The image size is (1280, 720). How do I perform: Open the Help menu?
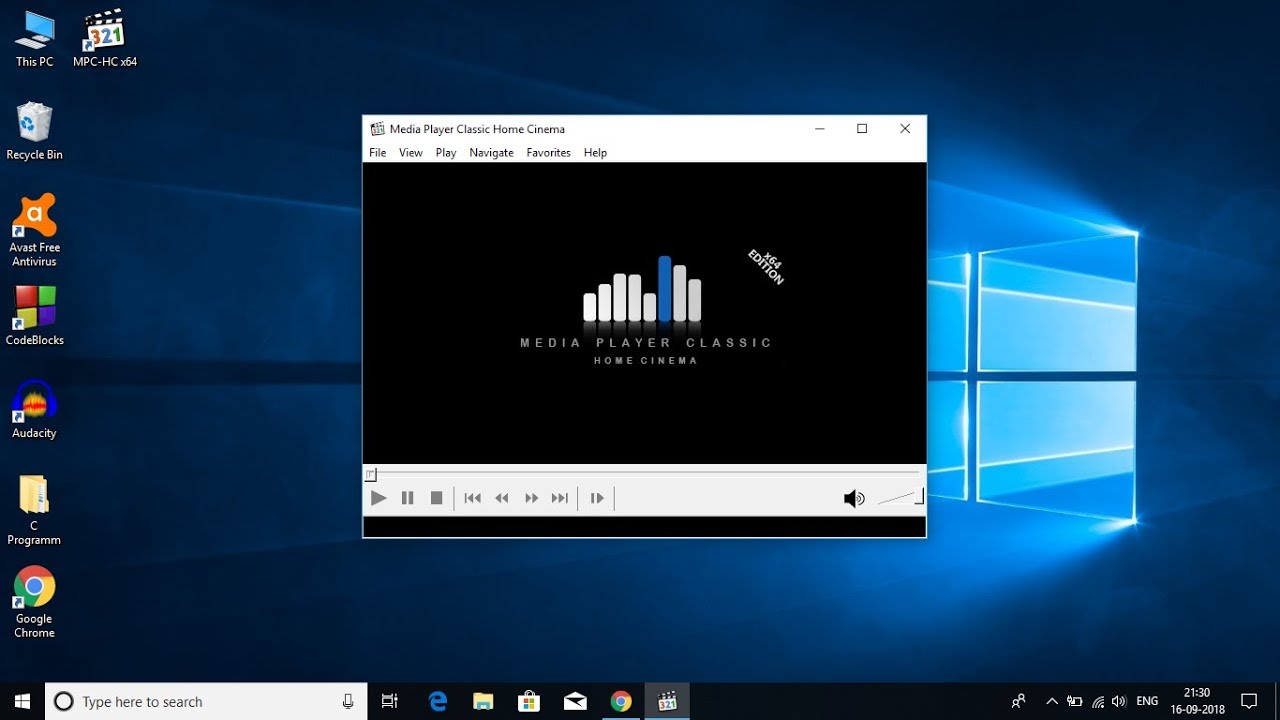pos(595,153)
